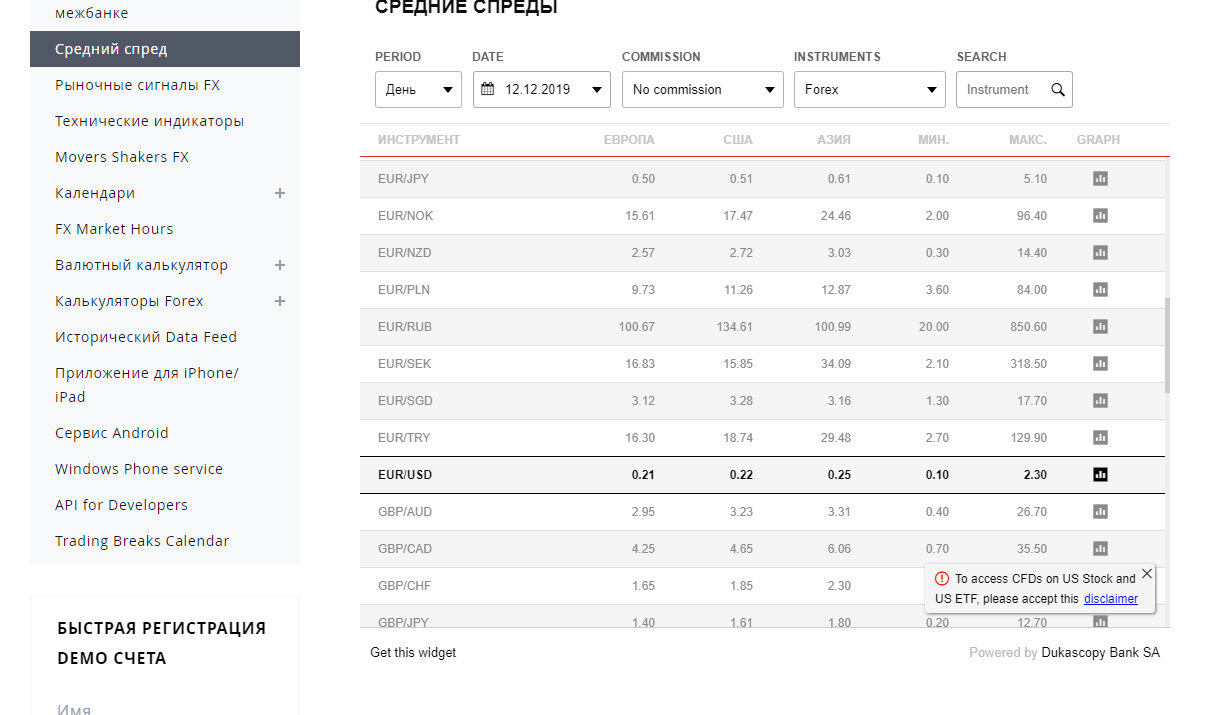Sort by МИН. column header
Image resolution: width=1222 pixels, height=715 pixels.
934,140
